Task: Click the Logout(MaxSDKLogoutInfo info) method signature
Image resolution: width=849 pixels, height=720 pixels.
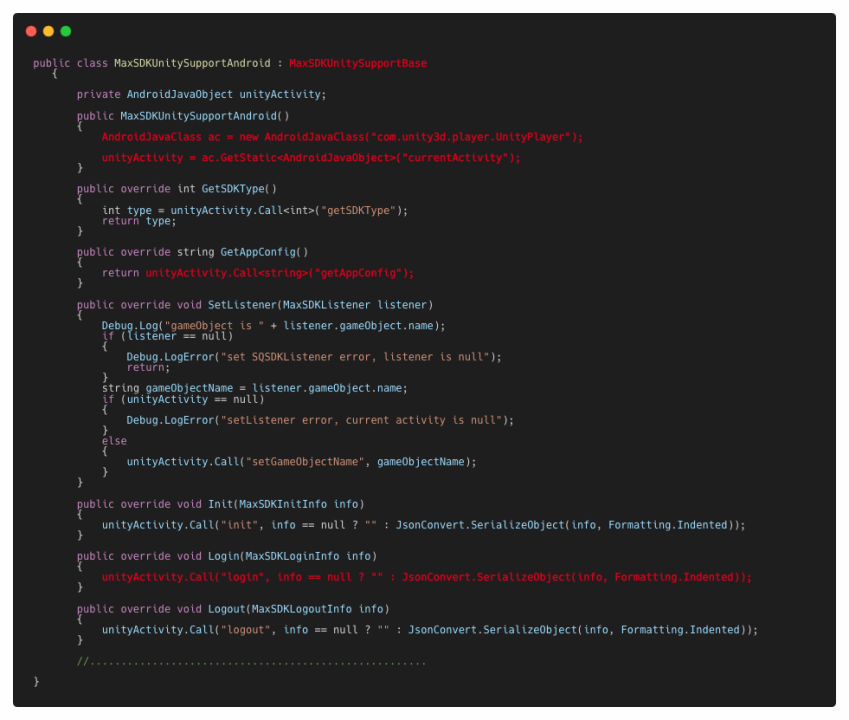Action: [233, 609]
